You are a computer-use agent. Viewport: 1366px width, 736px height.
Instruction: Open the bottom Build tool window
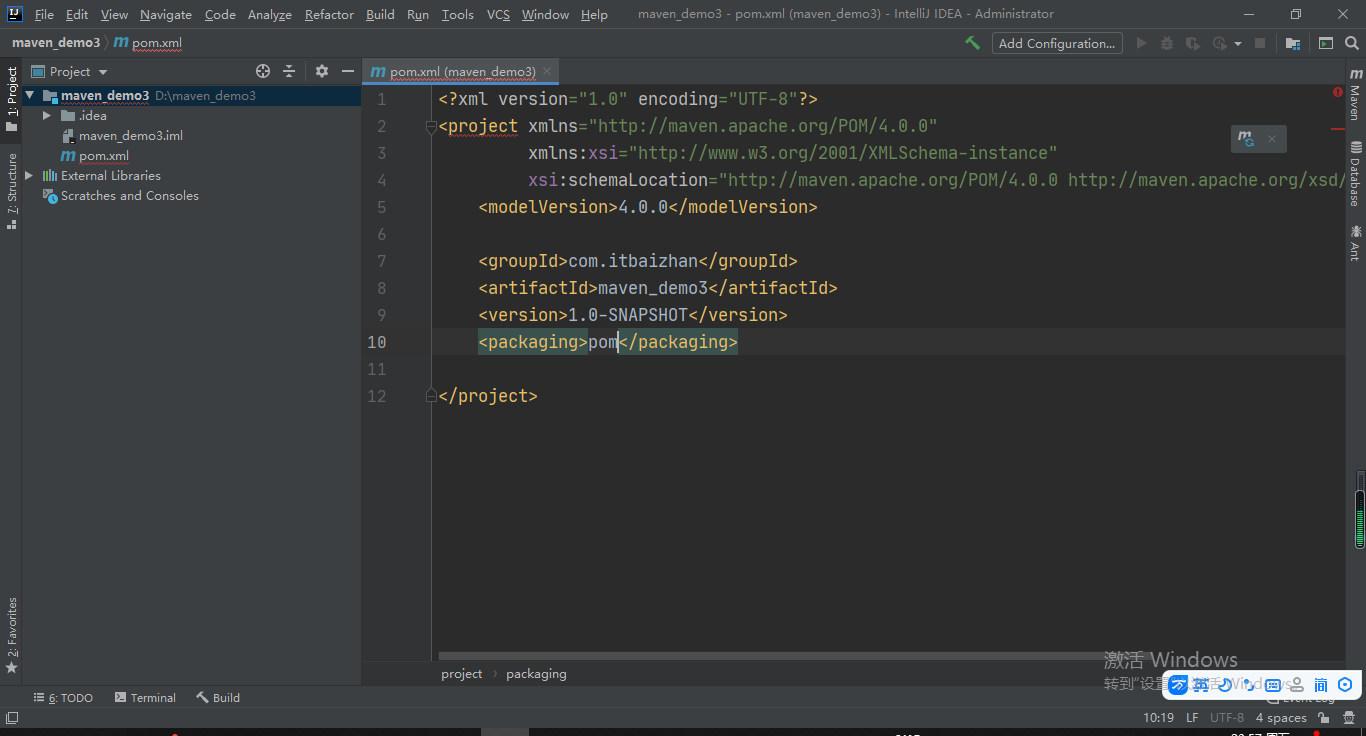tap(218, 698)
